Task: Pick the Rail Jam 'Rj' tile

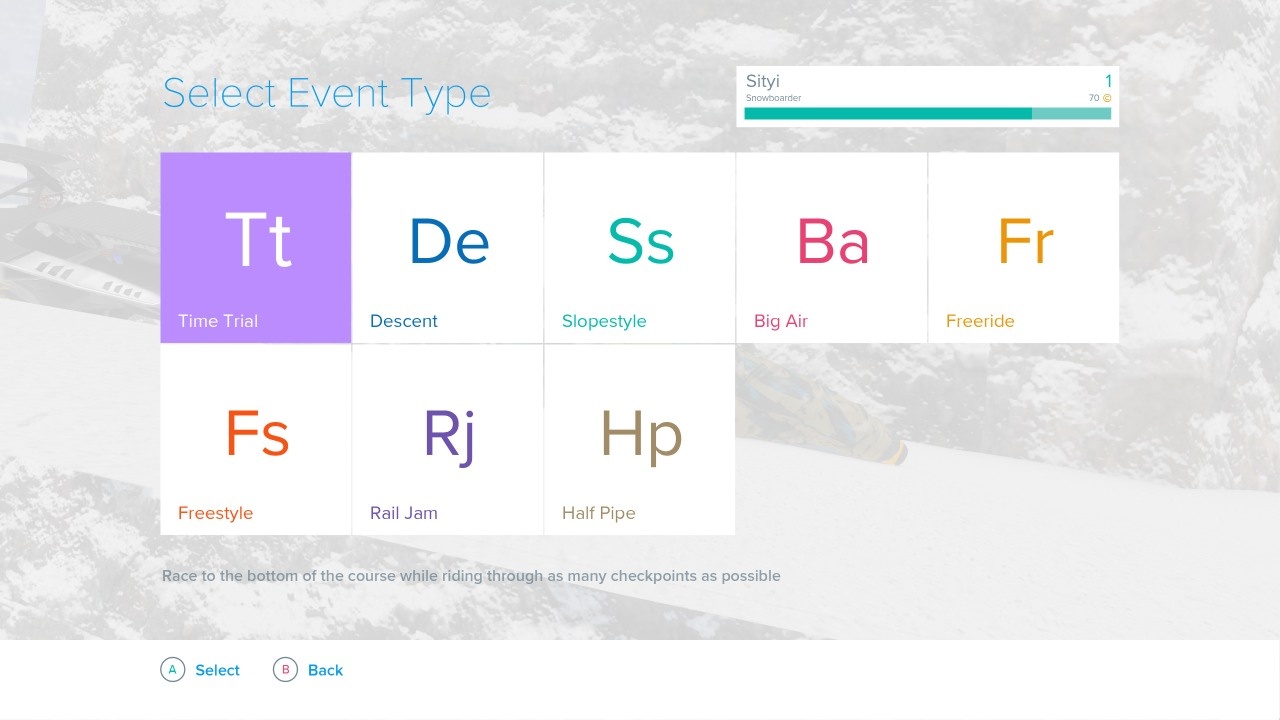Action: [448, 439]
